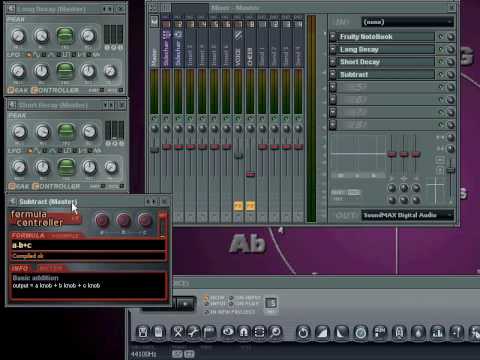Viewport: 480px width, 360px height.
Task: Open the IN (none) input dropdown
Action: pyautogui.click(x=407, y=22)
